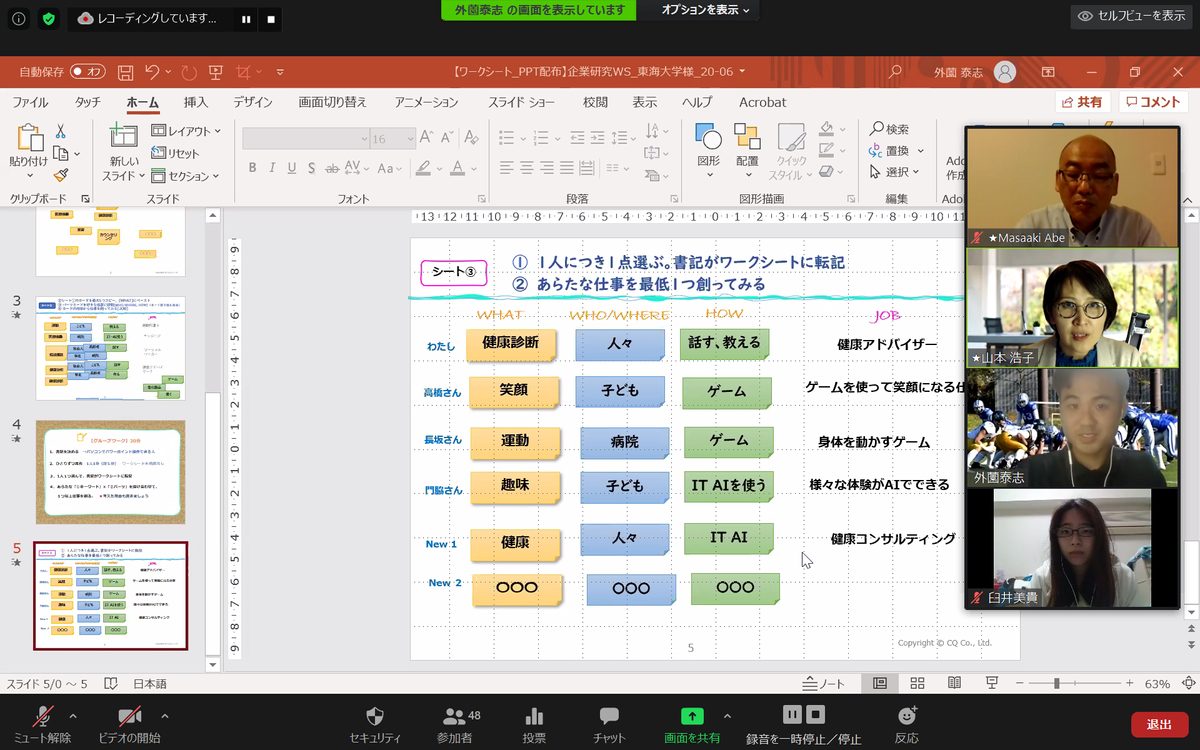Unmute the microphone in Zoom

point(43,716)
